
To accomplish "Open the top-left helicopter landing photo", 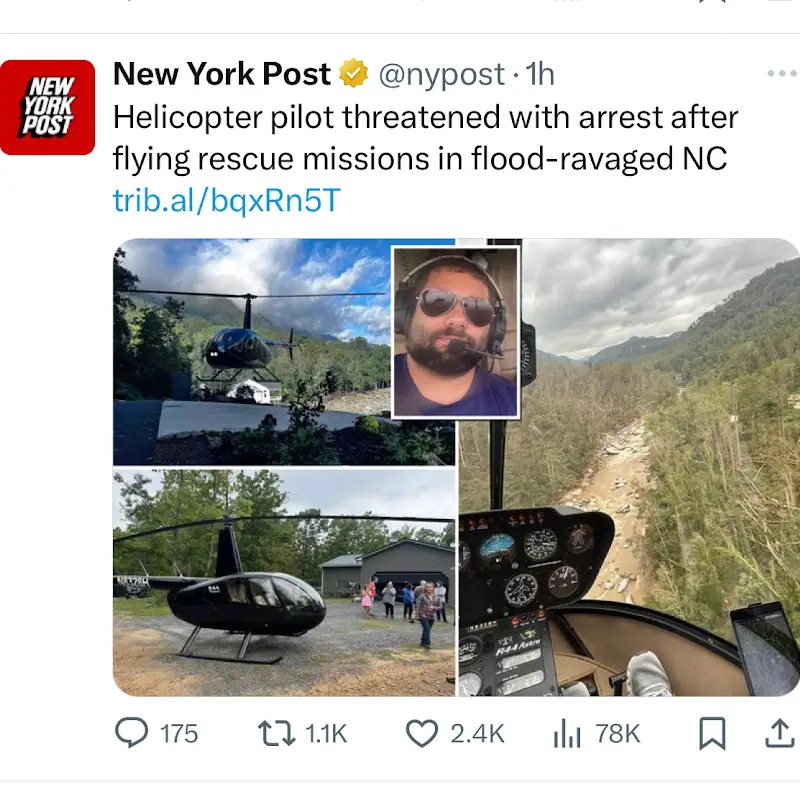I will [250, 350].
